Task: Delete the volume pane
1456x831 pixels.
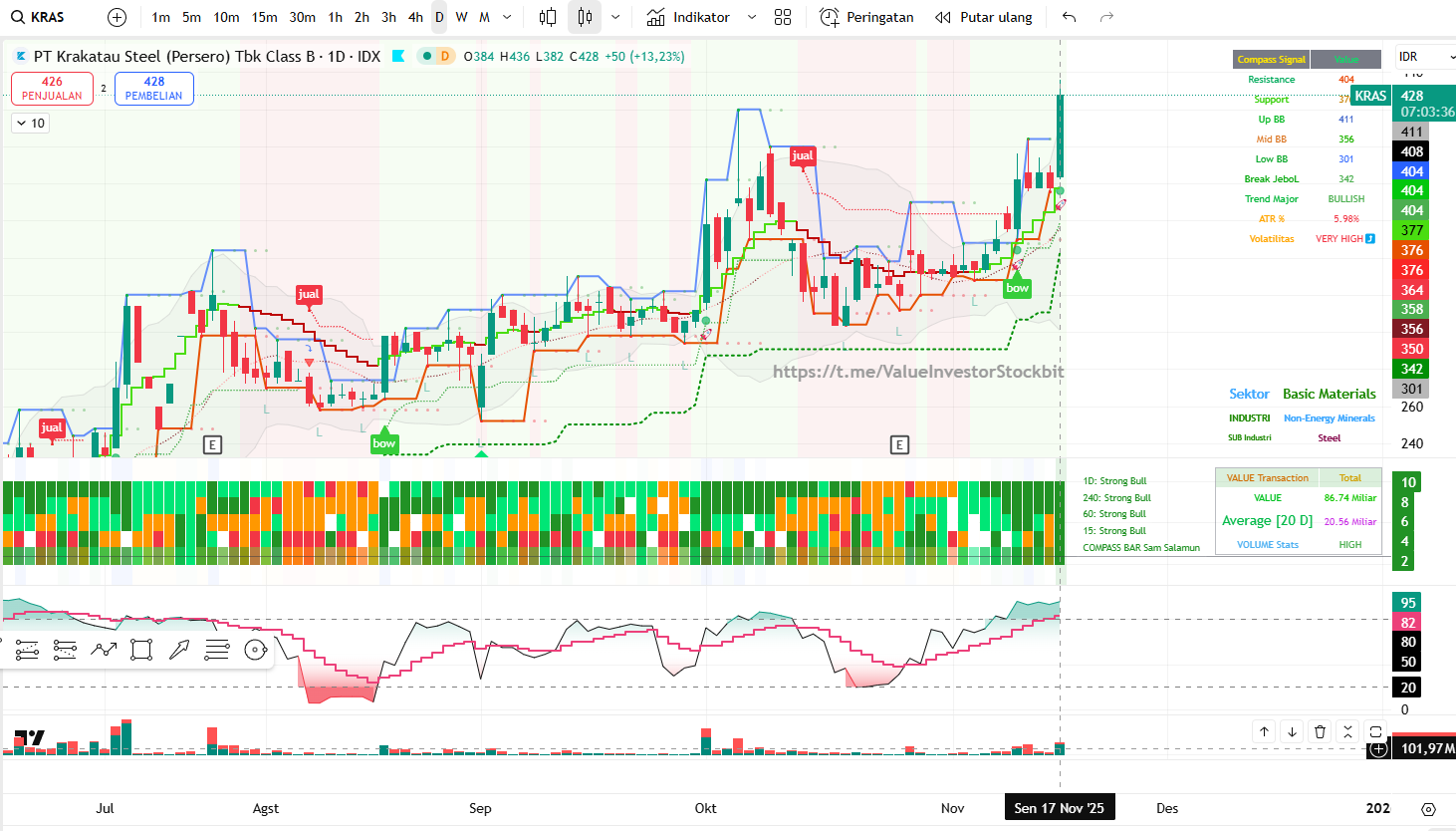Action: [x=1320, y=731]
